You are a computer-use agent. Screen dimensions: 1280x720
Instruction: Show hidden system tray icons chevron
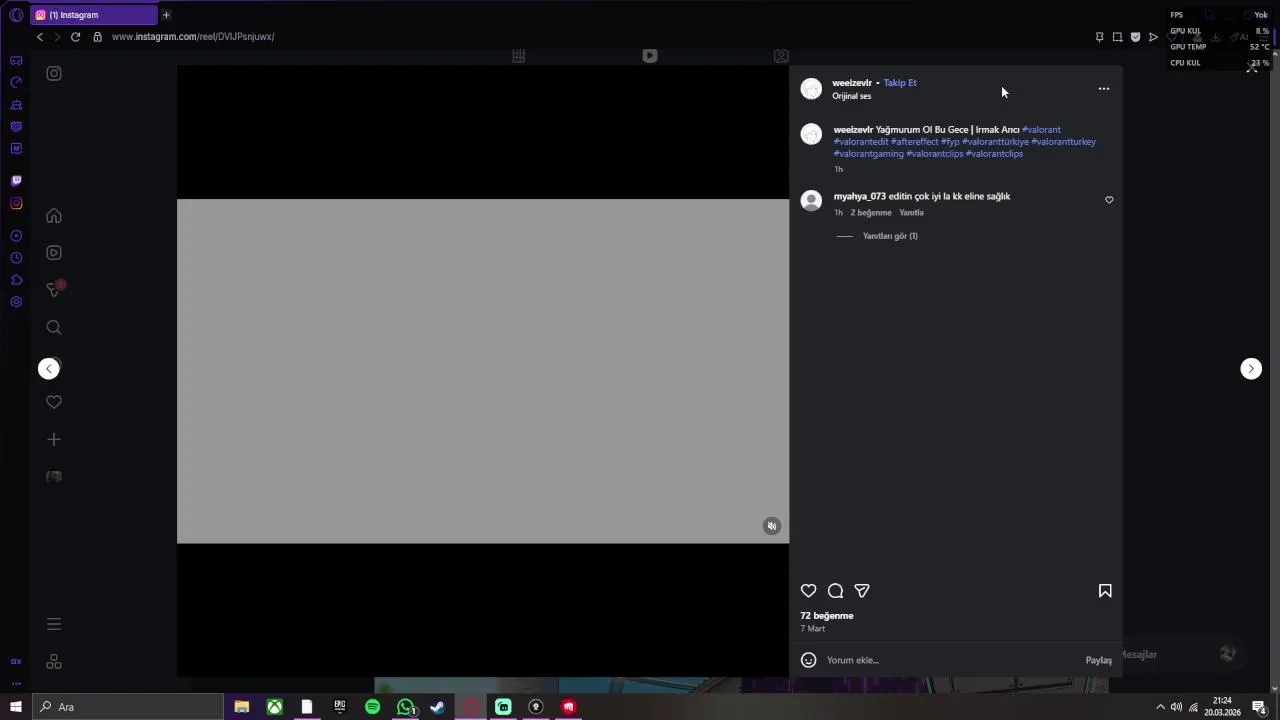(1160, 707)
